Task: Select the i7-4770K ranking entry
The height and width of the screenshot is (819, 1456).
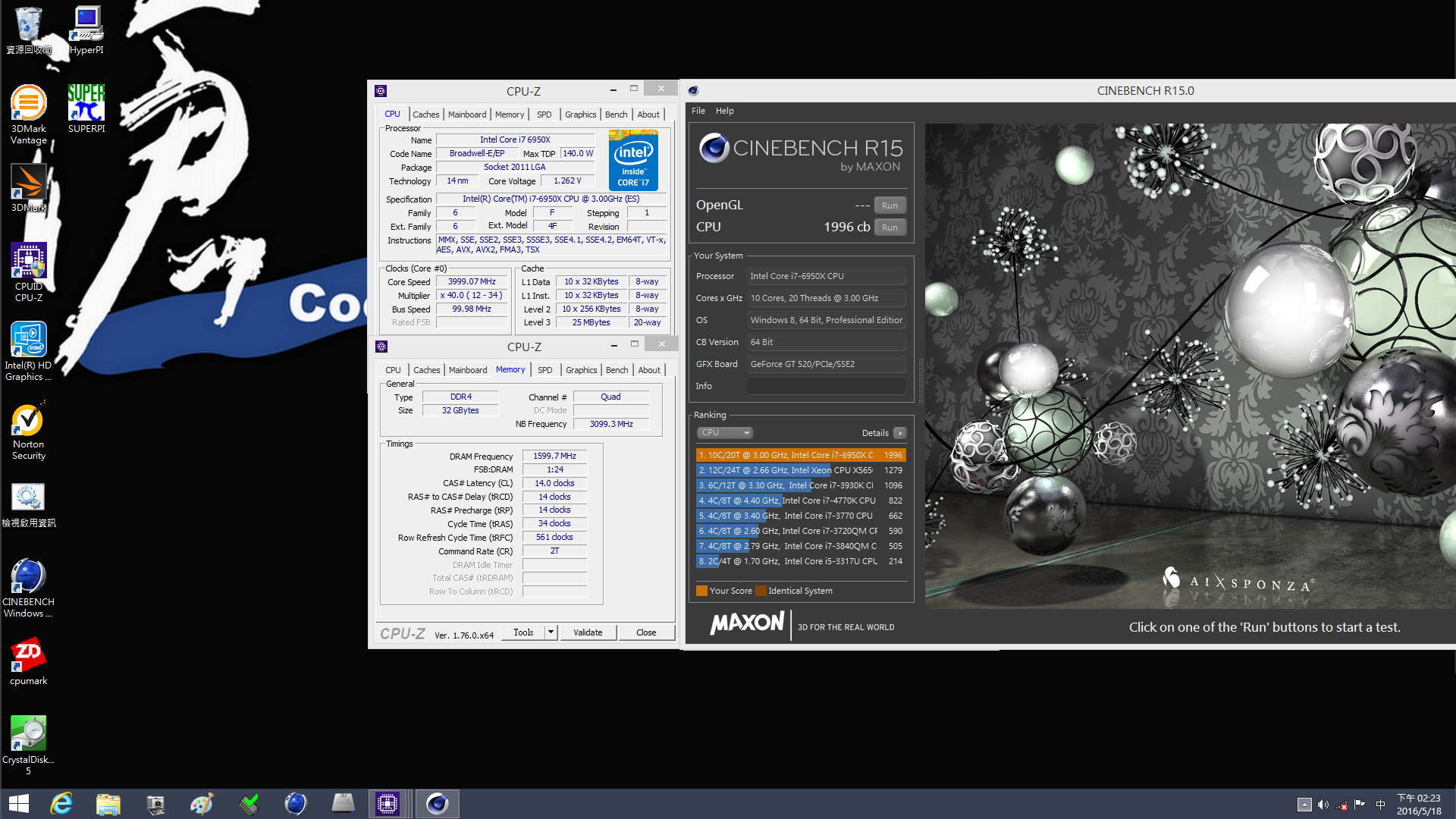Action: pyautogui.click(x=801, y=500)
